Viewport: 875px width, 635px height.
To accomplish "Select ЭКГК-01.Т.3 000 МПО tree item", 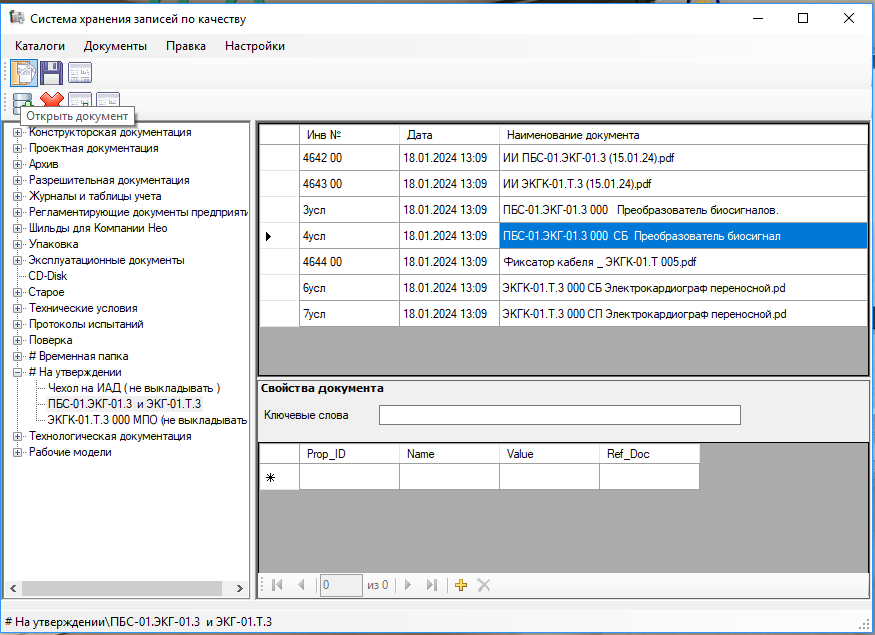I will [x=147, y=420].
